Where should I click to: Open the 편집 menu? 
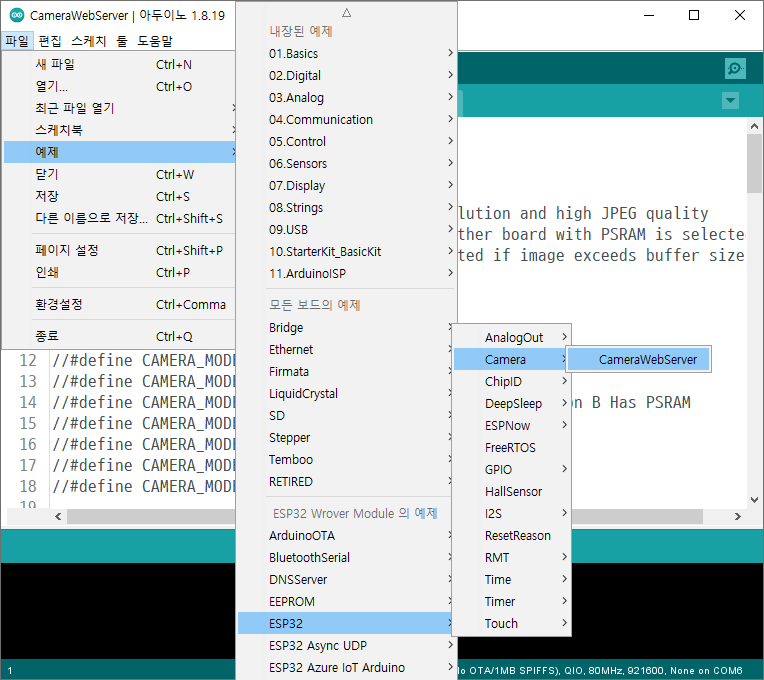[50, 41]
